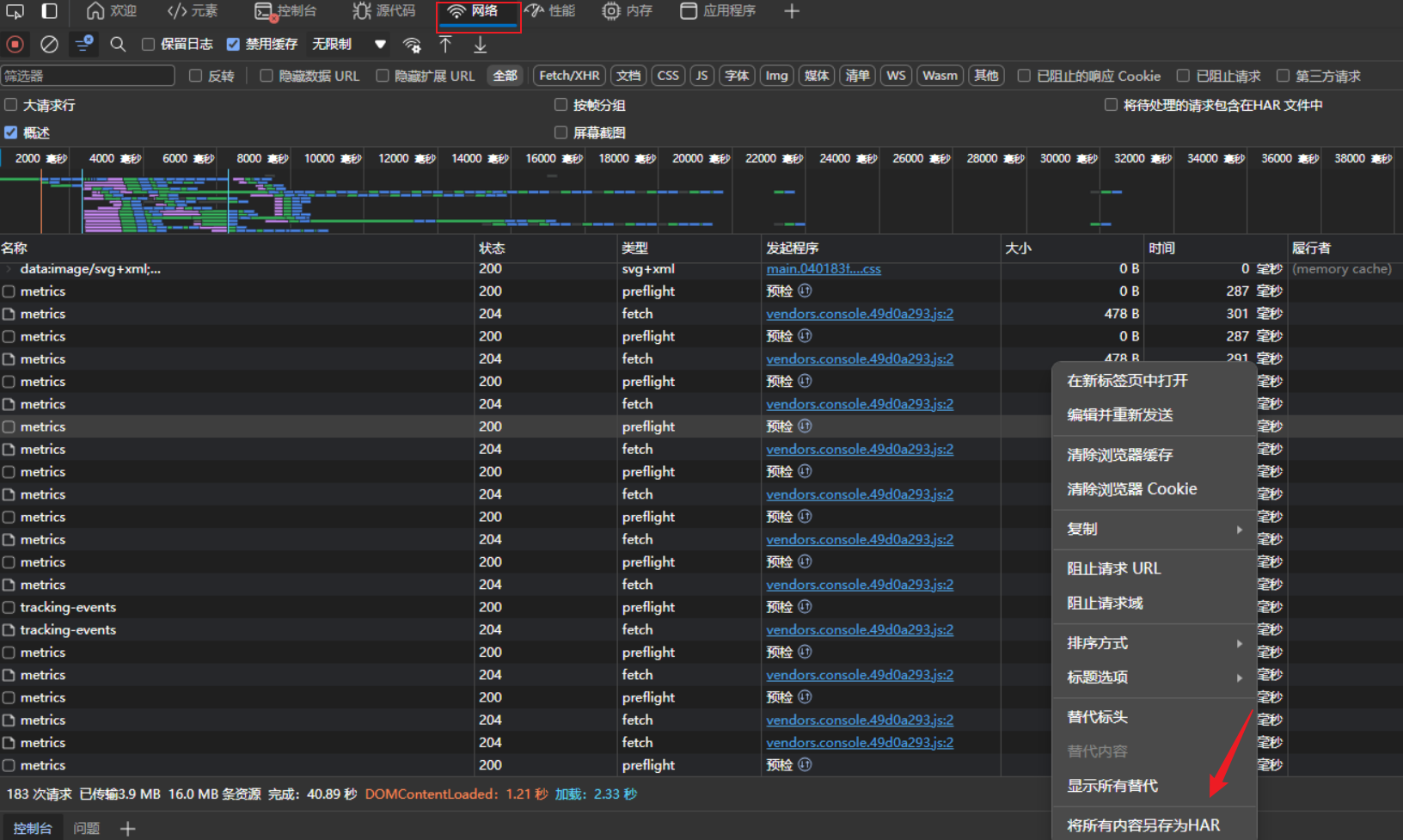Screen dimensions: 1403x840
Task: Open network conditions wifi-gear icon
Action: (413, 45)
